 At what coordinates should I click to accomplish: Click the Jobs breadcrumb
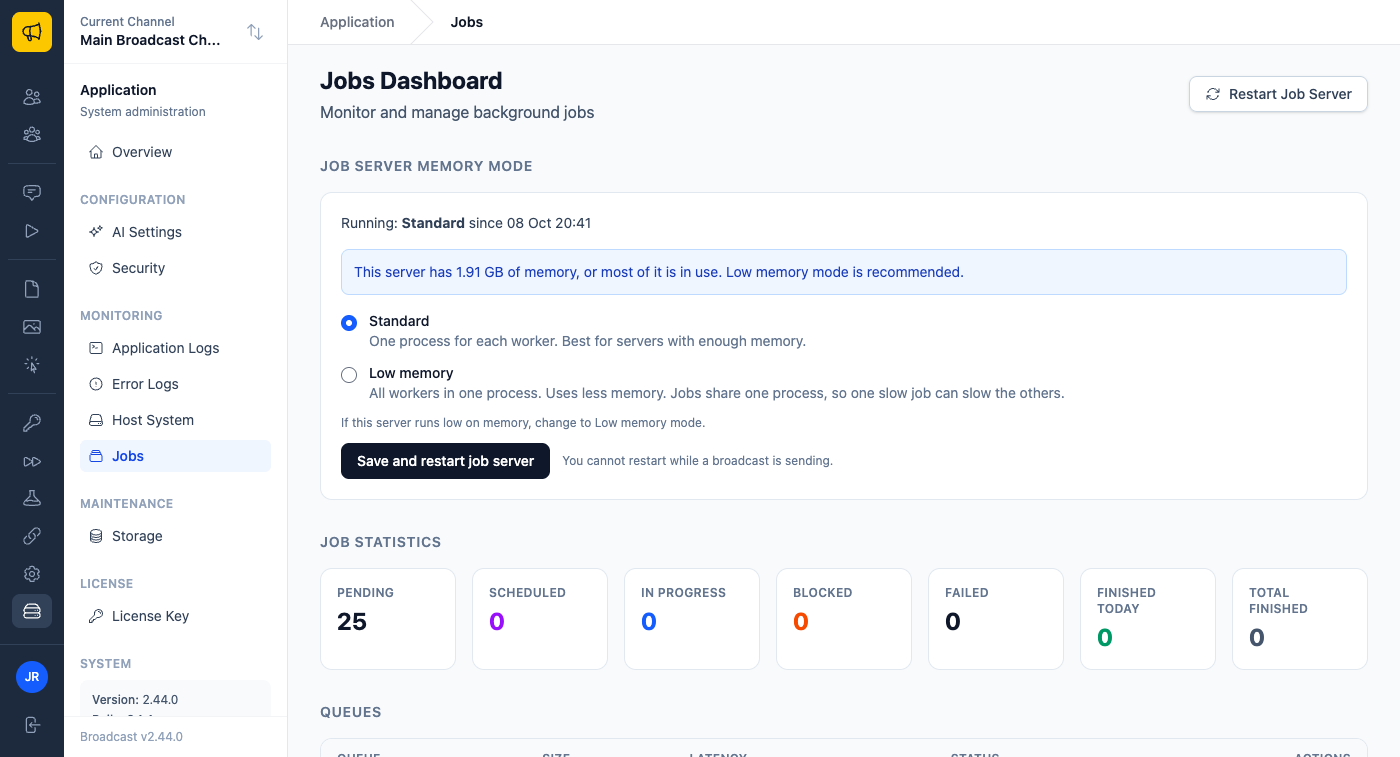467,22
